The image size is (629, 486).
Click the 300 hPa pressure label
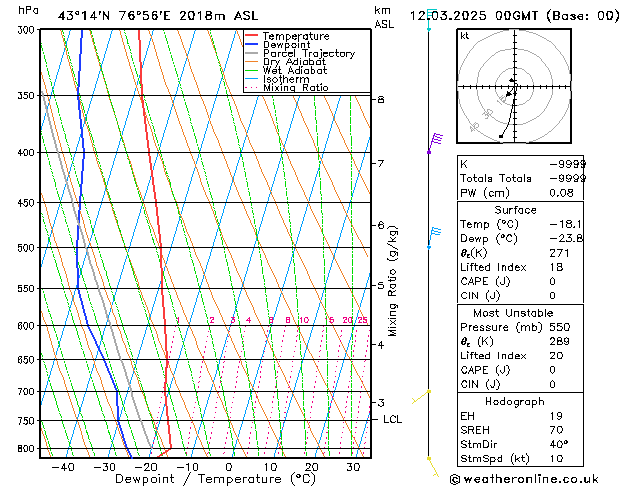coord(28,30)
